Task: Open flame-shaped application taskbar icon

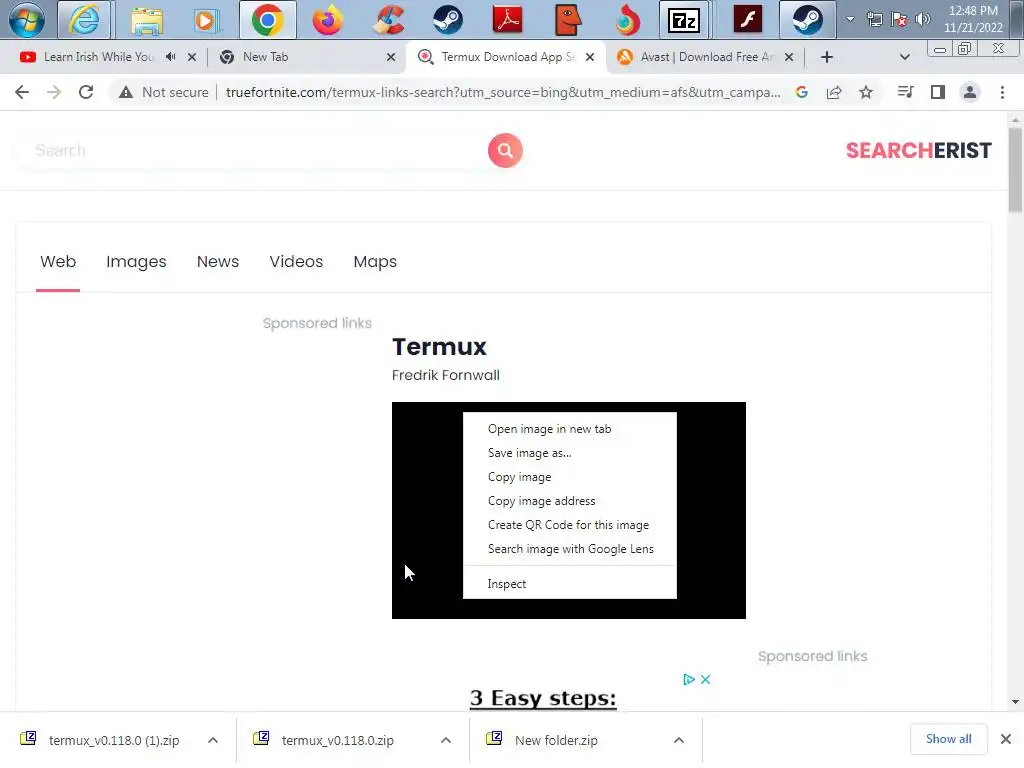Action: click(628, 20)
